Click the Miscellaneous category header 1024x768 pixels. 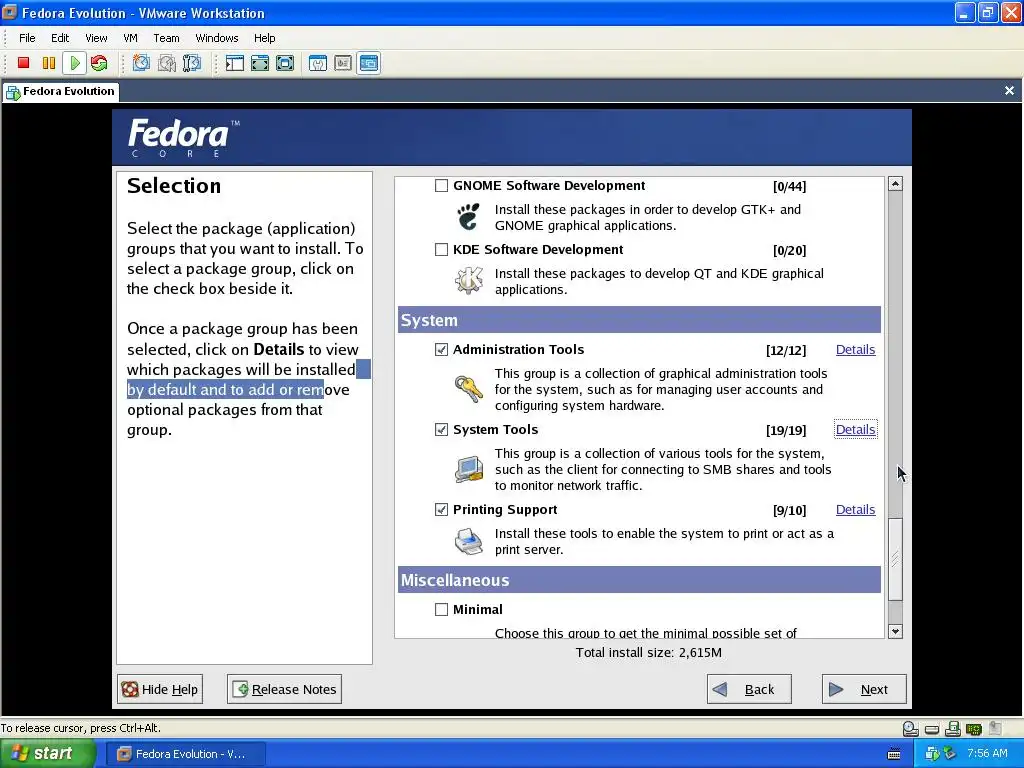click(639, 580)
